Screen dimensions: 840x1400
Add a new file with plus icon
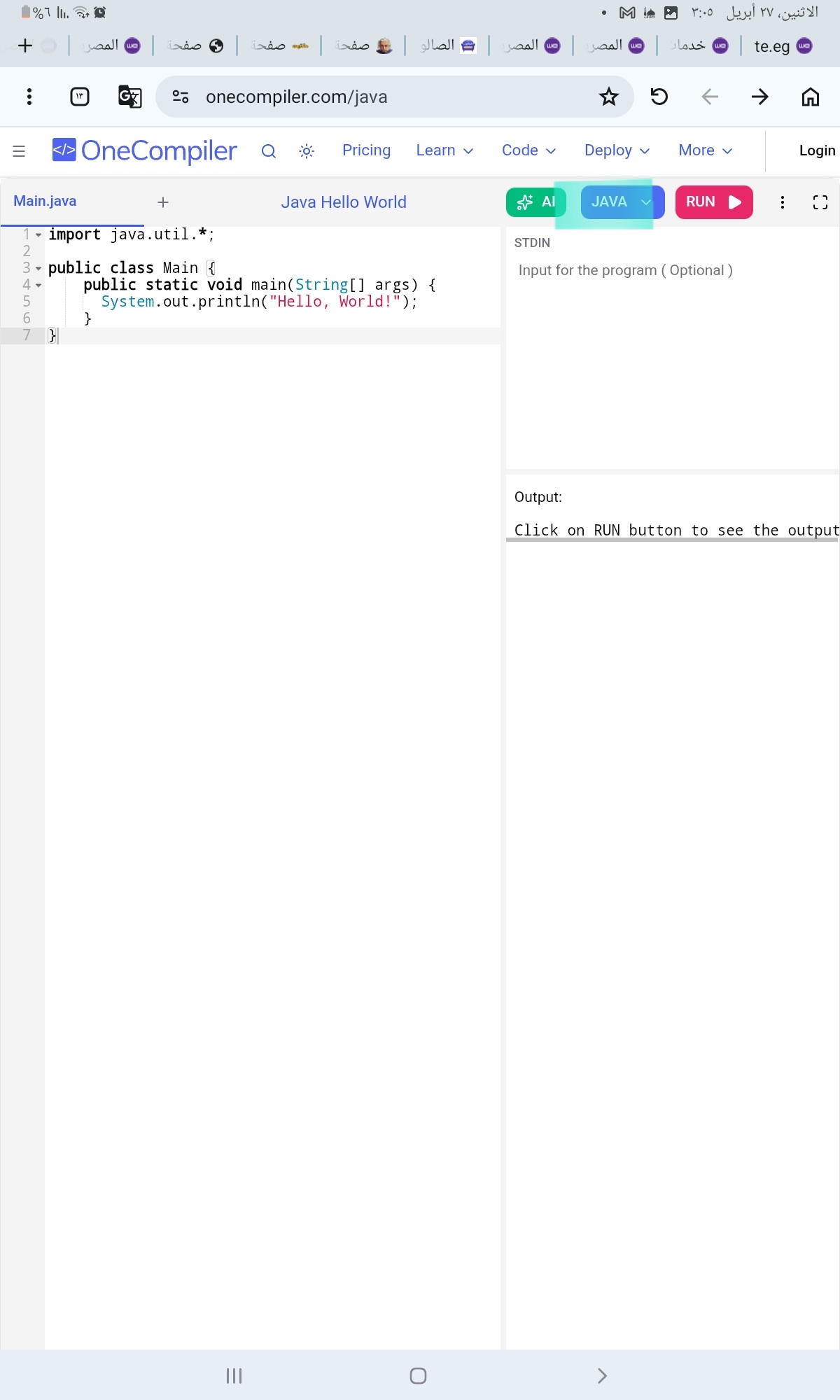point(163,202)
